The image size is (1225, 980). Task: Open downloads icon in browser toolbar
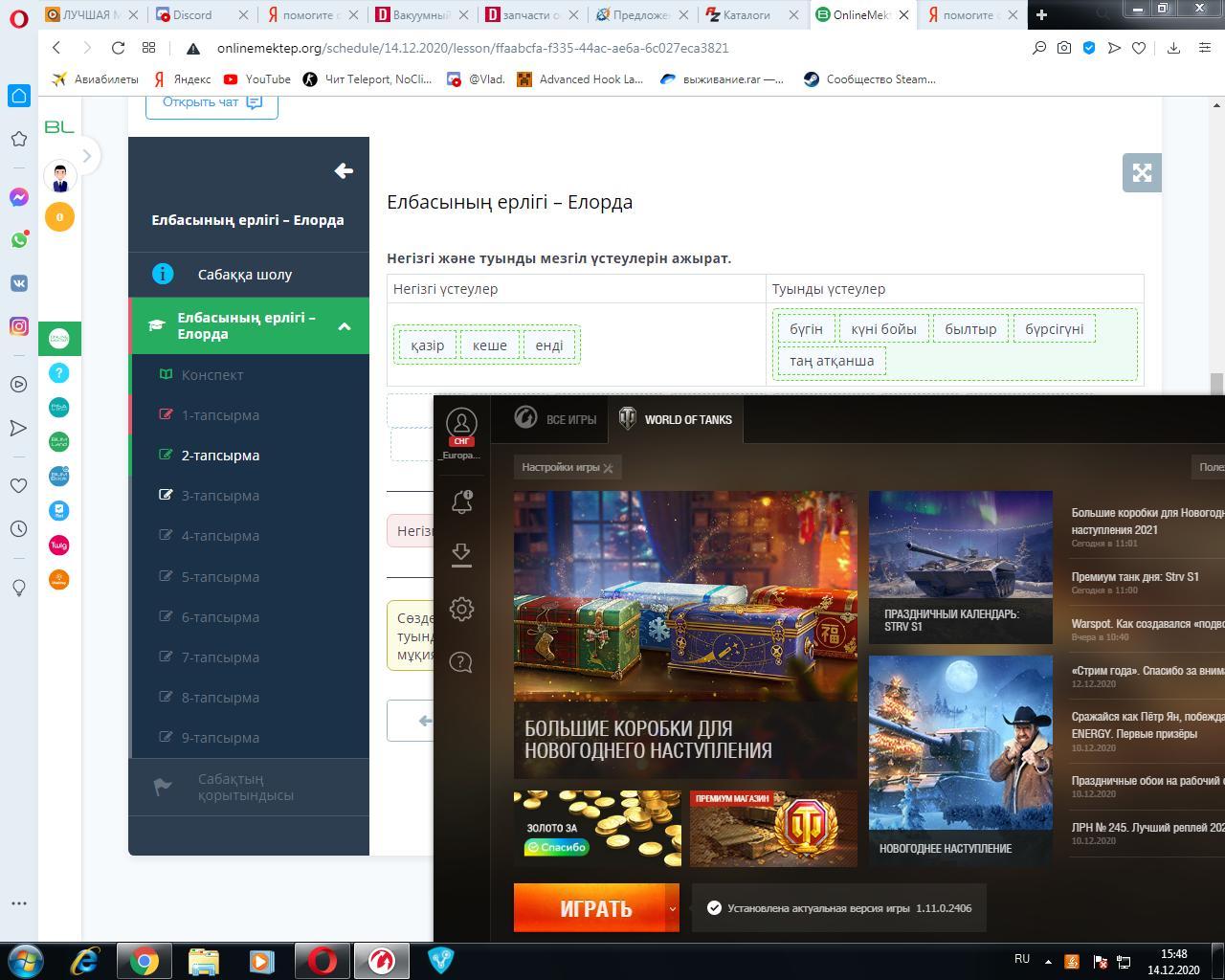coord(1173,48)
